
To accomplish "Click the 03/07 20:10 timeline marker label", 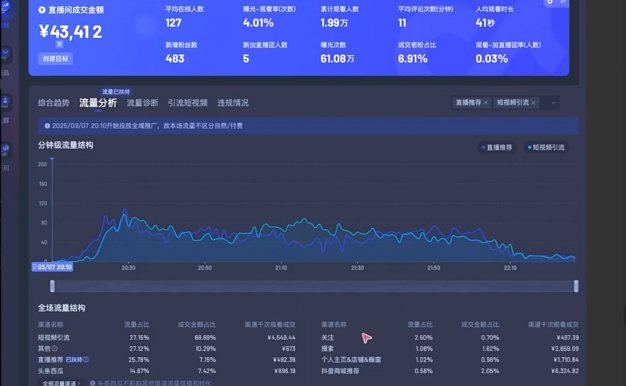I will pos(52,267).
